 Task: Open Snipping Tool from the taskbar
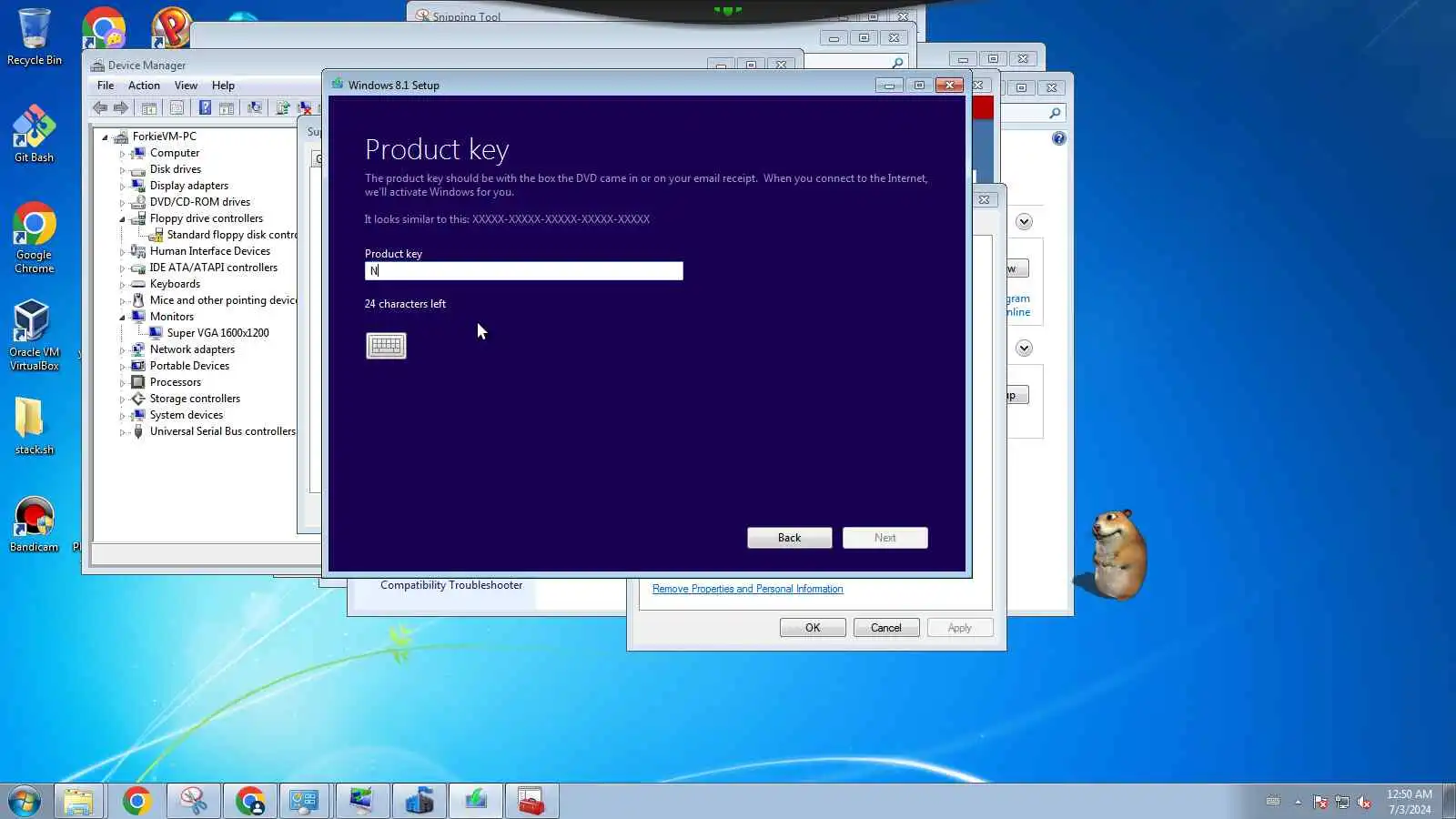tap(193, 802)
